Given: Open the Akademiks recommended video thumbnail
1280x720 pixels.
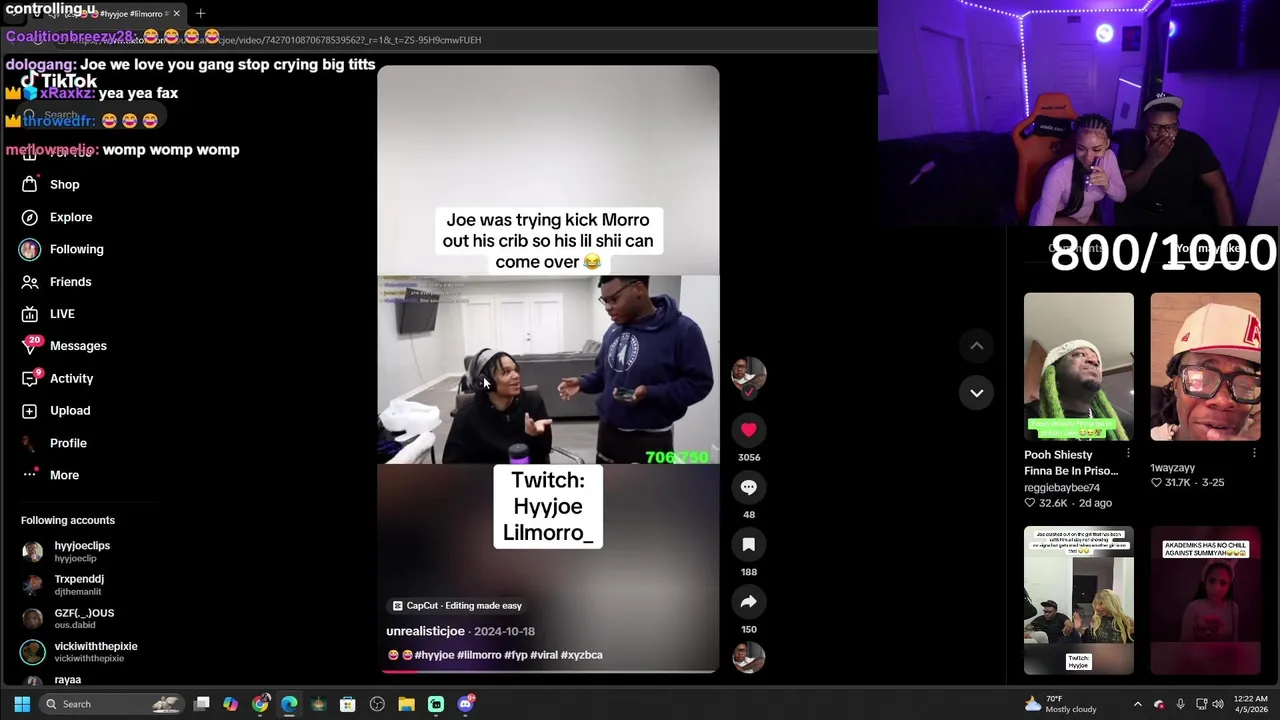Looking at the screenshot, I should coord(1205,600).
